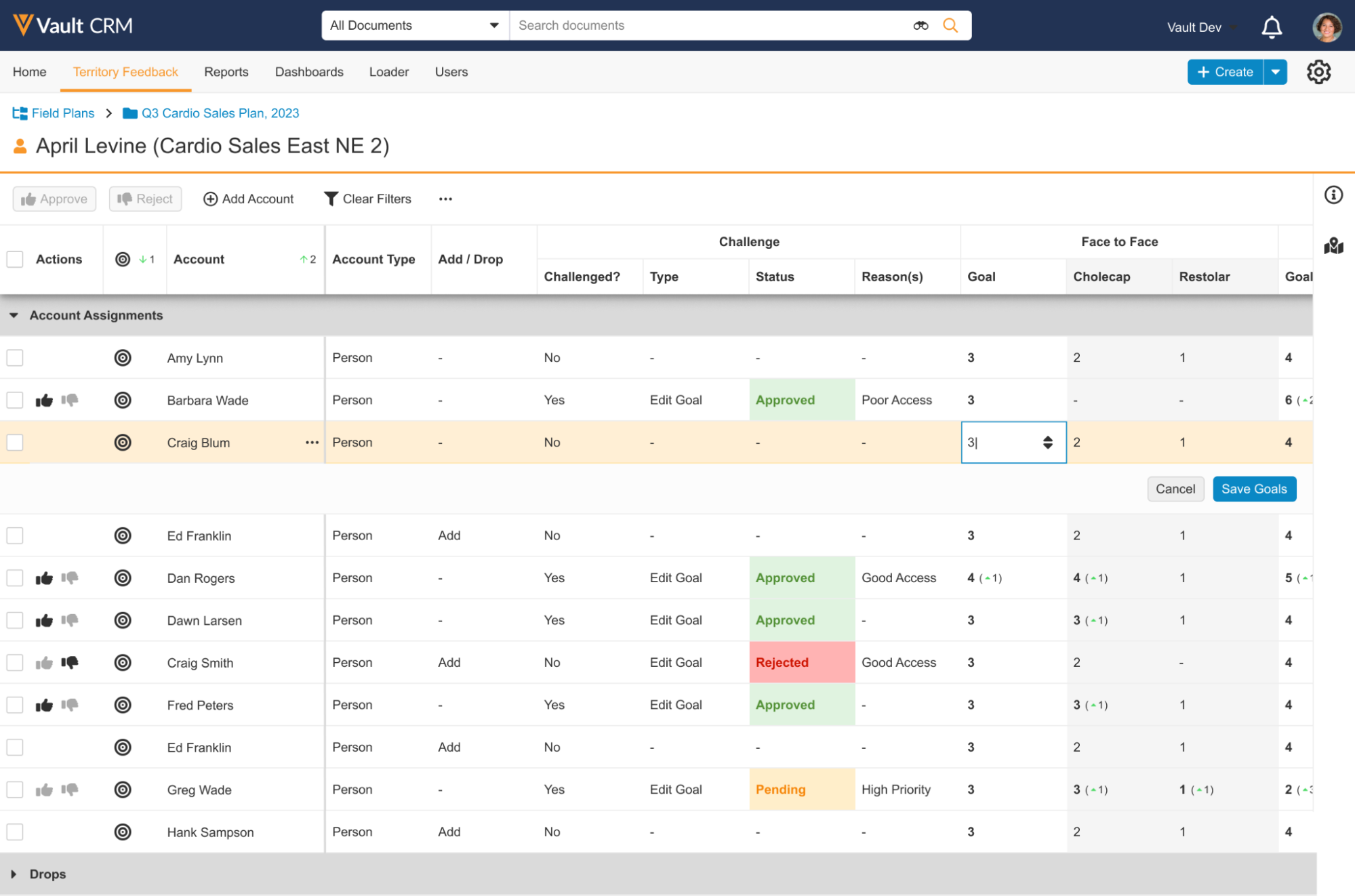This screenshot has width=1355, height=896.
Task: Open the settings gear icon
Action: point(1318,72)
